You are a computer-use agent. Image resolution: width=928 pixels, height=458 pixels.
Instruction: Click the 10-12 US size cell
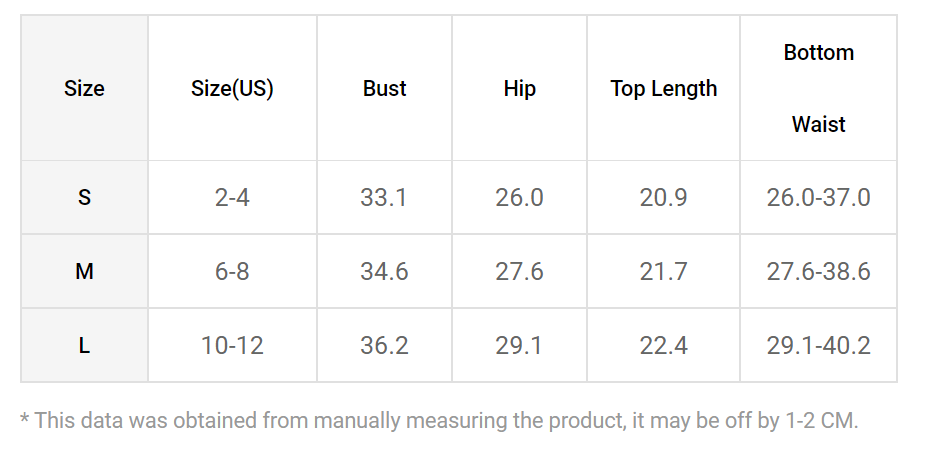pyautogui.click(x=232, y=345)
